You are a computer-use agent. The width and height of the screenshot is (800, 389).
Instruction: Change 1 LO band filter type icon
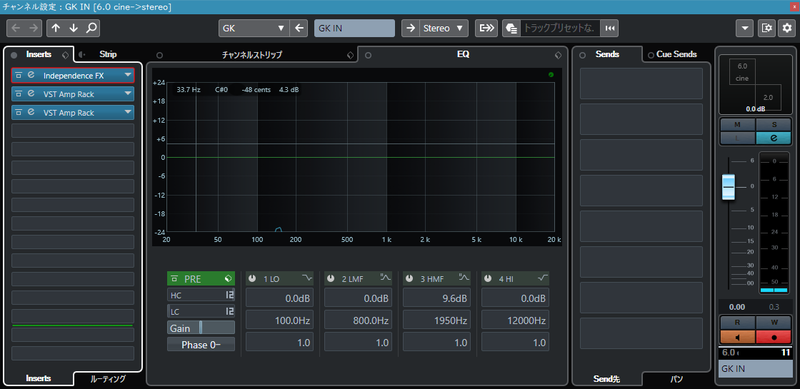click(307, 278)
